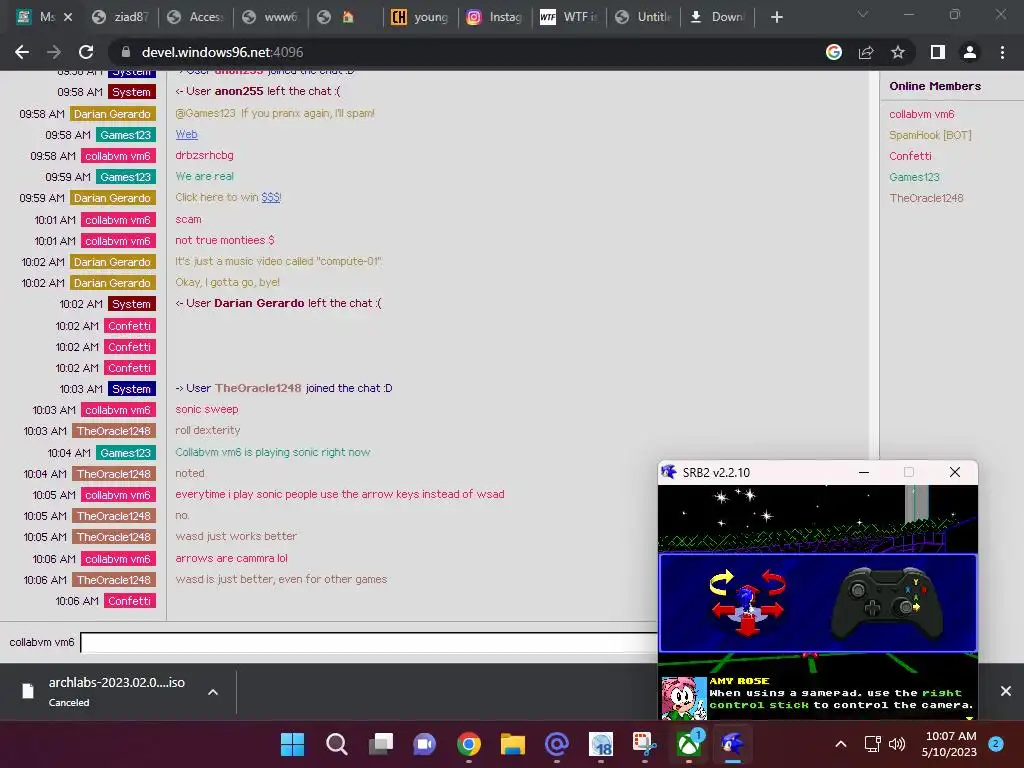
Task: Switch to the Untitled tab
Action: click(644, 17)
